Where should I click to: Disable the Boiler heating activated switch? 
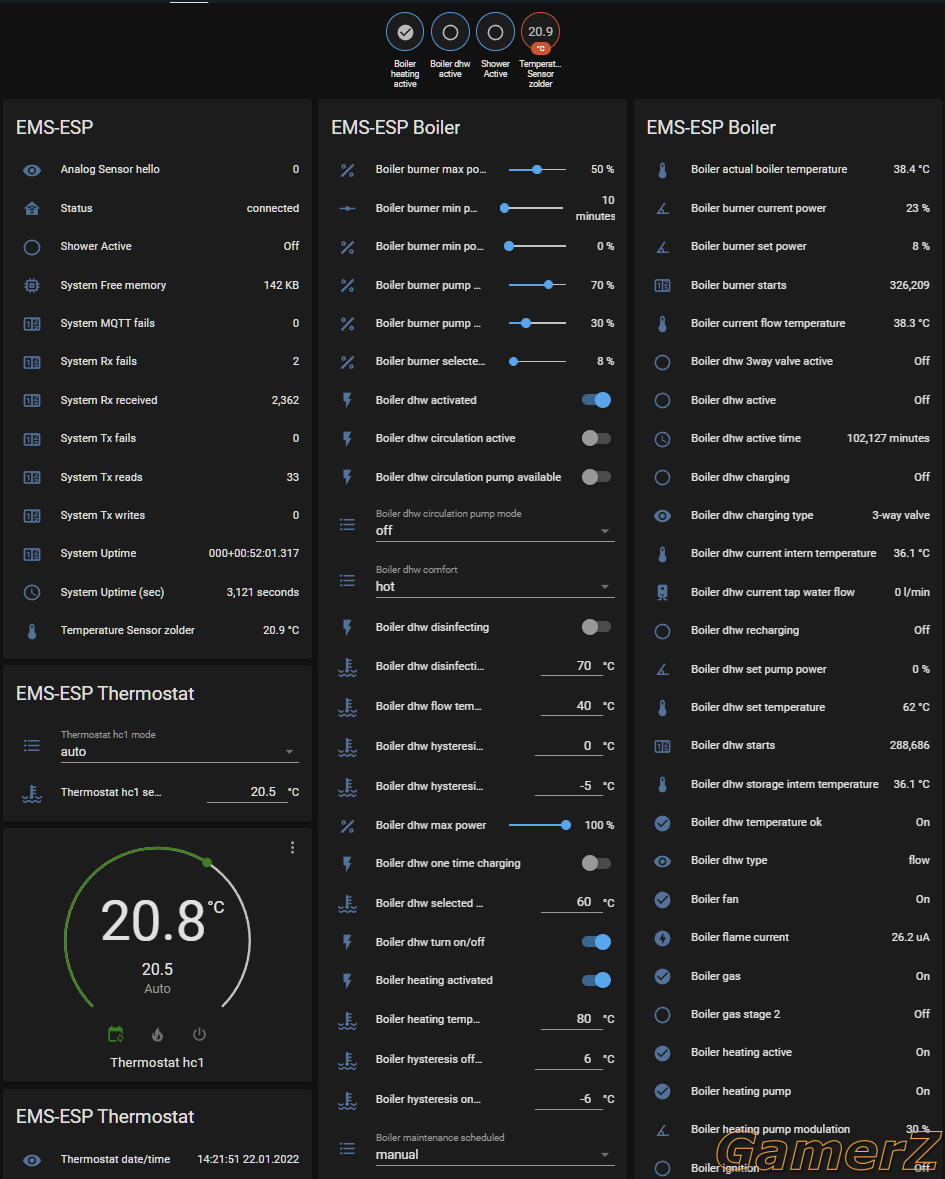pos(596,980)
